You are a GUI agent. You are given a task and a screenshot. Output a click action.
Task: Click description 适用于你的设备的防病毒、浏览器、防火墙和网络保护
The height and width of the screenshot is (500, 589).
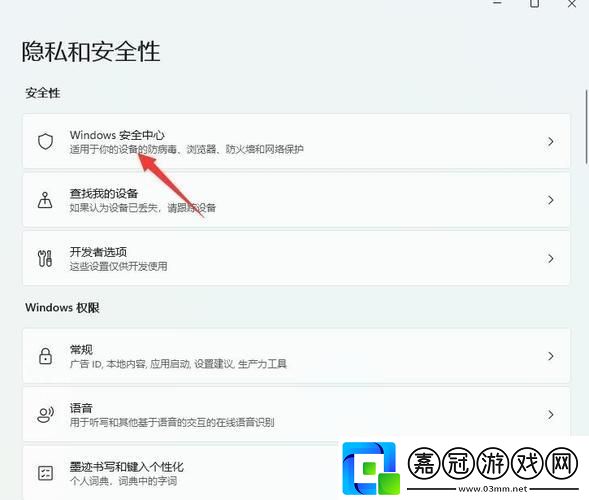coord(187,150)
